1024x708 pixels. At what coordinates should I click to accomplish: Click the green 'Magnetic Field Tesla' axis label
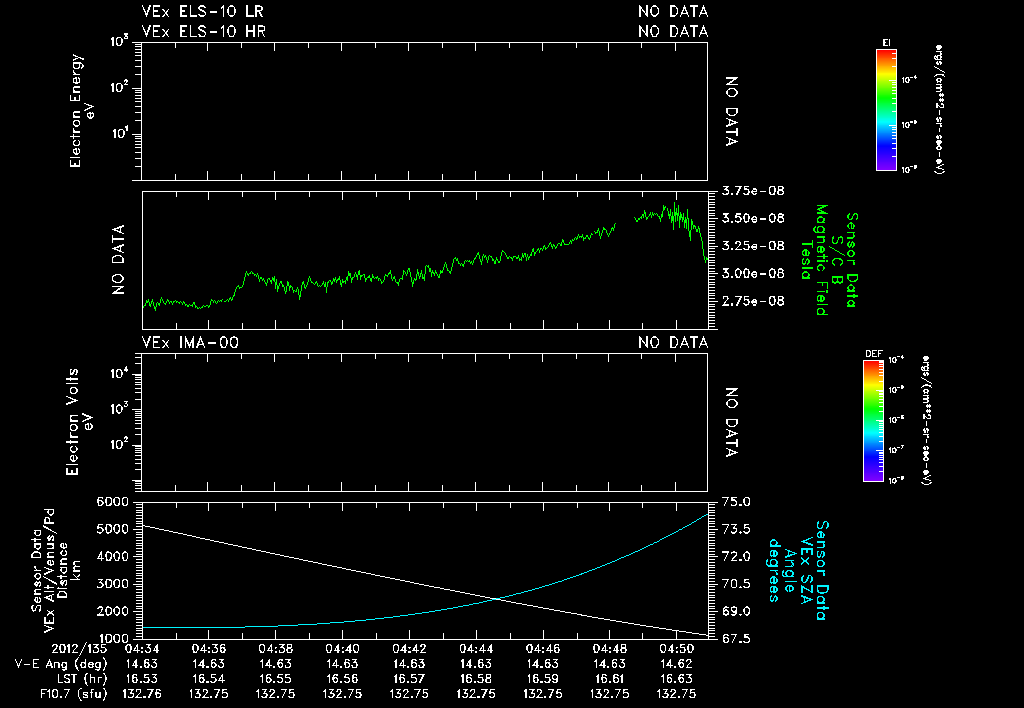pyautogui.click(x=814, y=260)
